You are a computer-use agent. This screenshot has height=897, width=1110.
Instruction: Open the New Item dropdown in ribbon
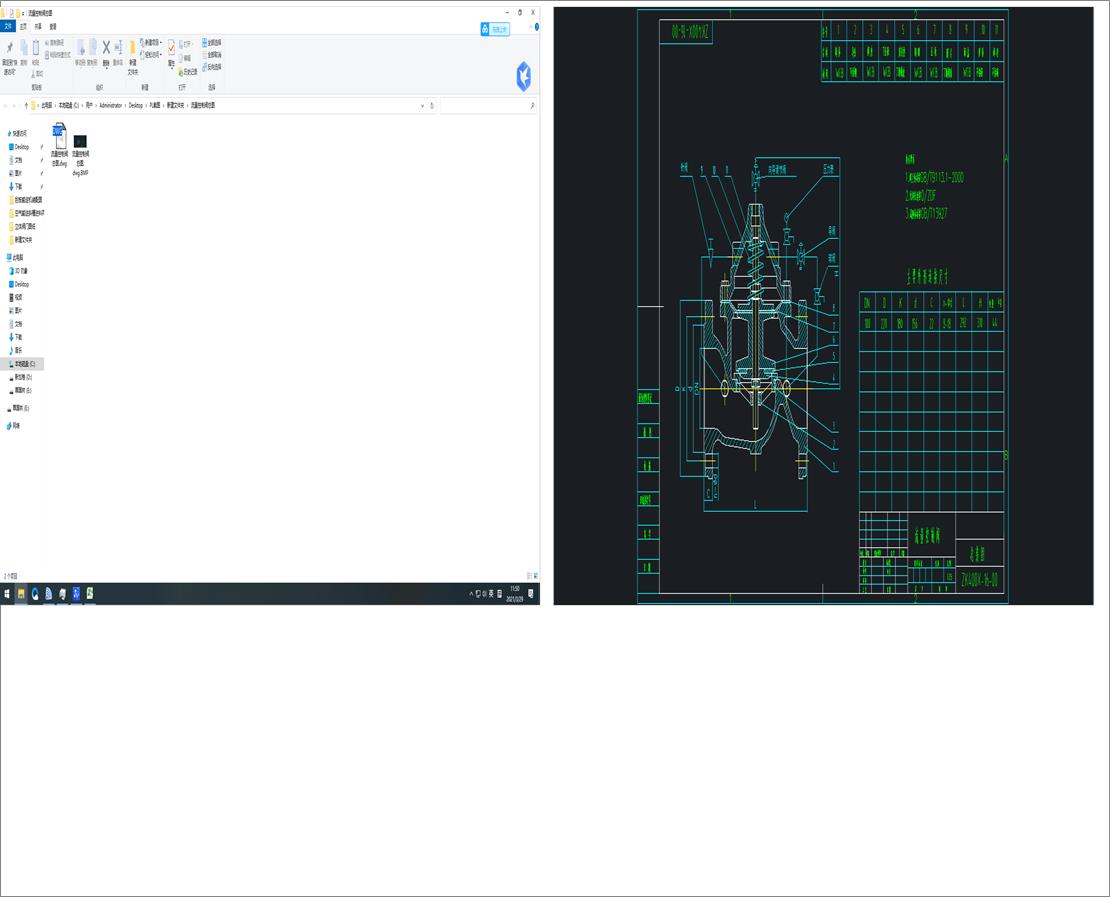pyautogui.click(x=152, y=43)
